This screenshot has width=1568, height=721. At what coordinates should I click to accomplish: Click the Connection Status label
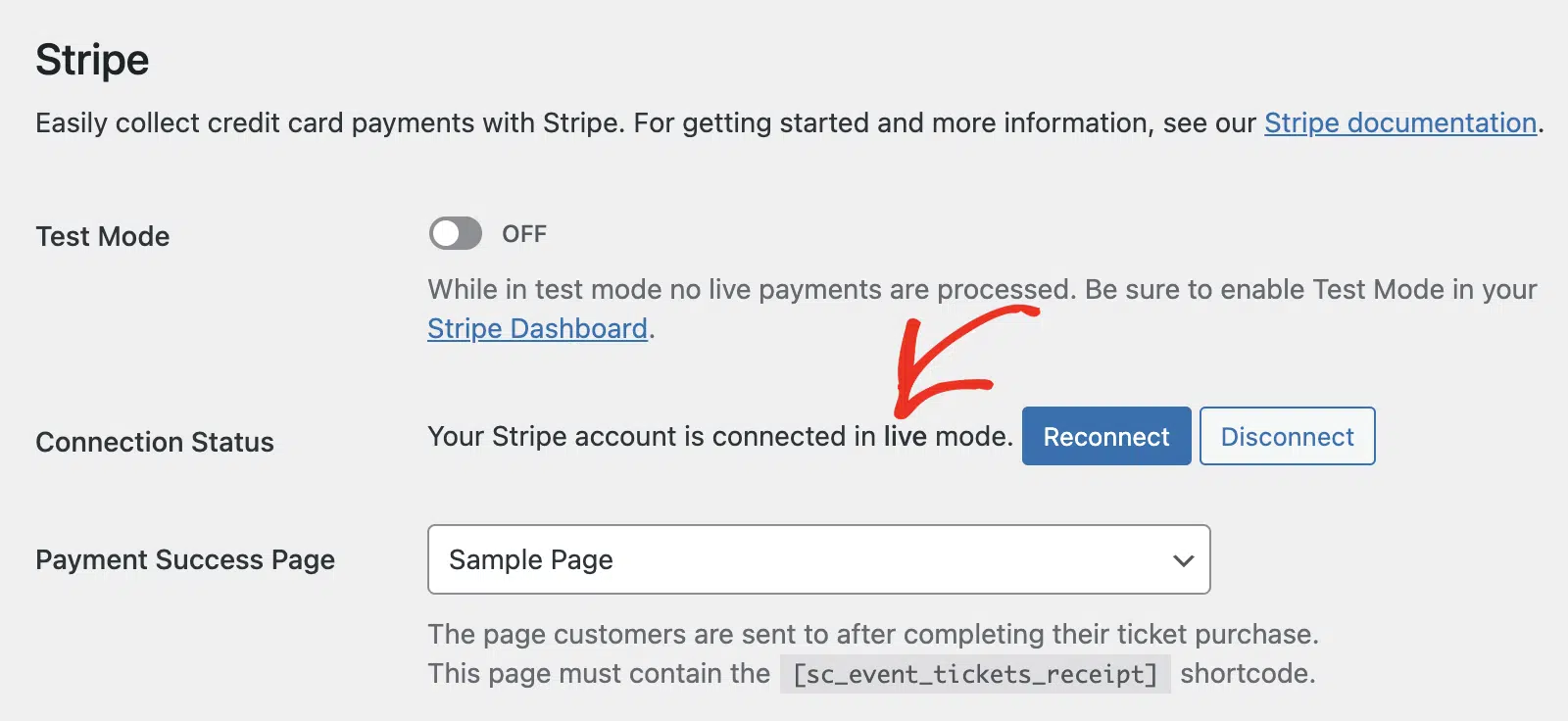pyautogui.click(x=155, y=442)
